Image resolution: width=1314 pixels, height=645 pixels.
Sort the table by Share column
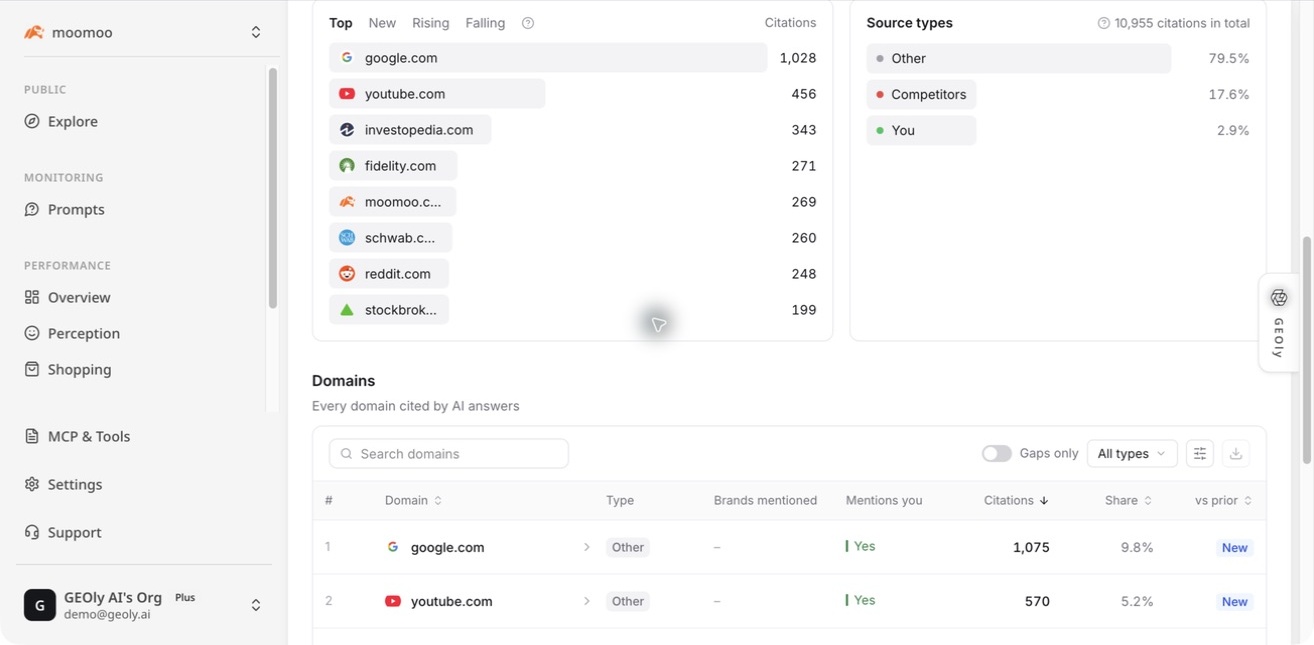(x=1128, y=500)
